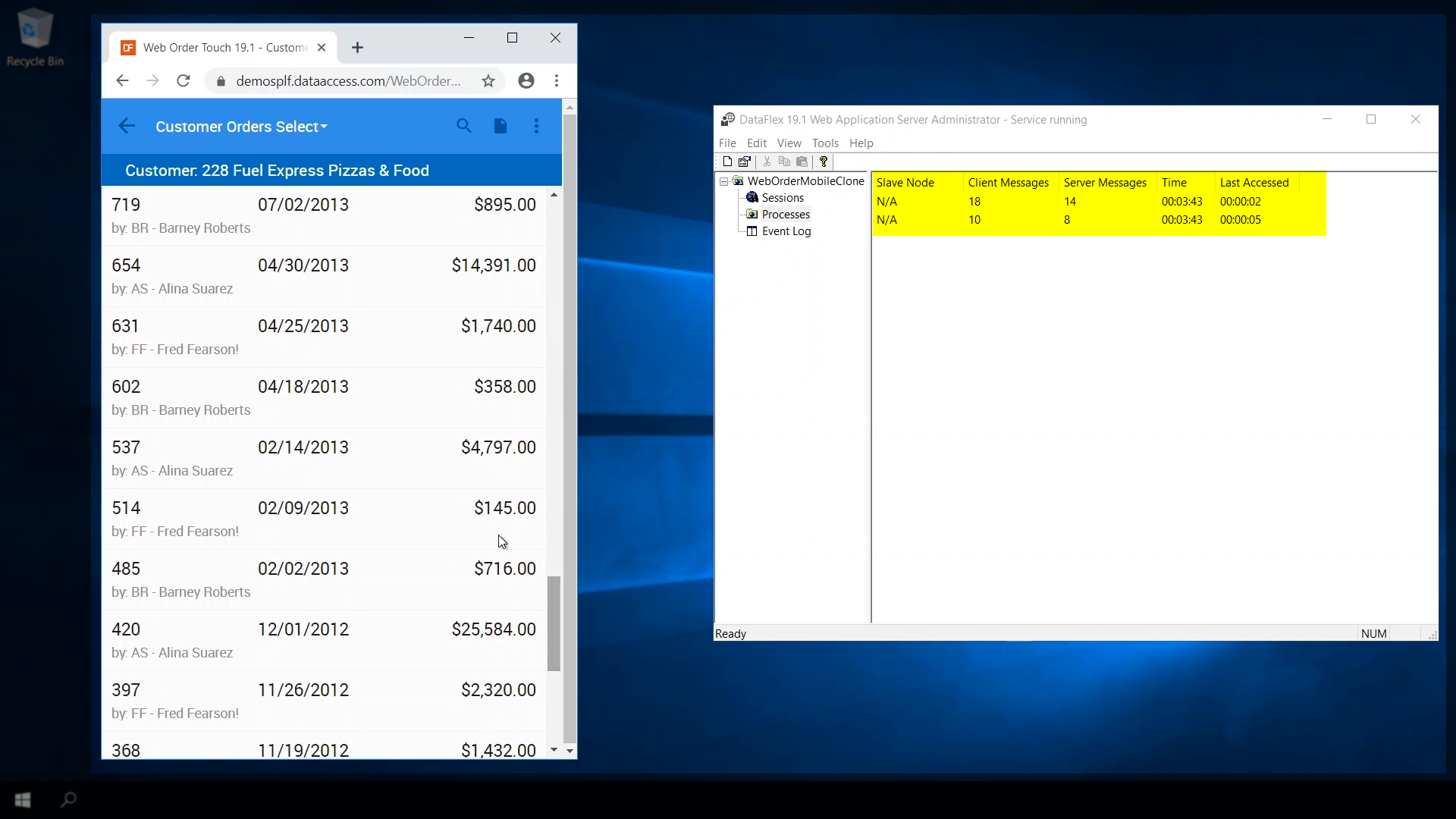Collapse the WebOrderMobileClone tree node
Viewport: 1456px width, 819px height.
pos(724,181)
